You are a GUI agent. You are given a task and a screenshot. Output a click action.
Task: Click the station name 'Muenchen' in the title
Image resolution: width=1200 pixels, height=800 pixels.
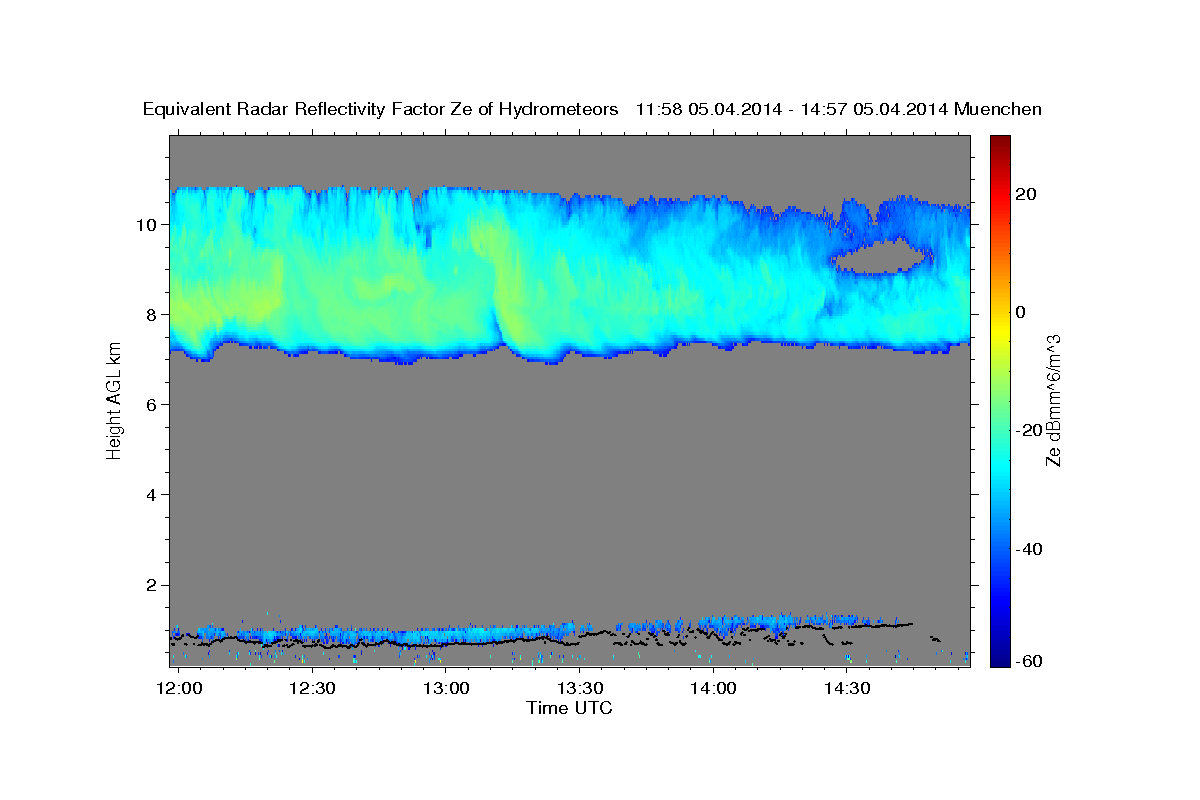pyautogui.click(x=999, y=110)
